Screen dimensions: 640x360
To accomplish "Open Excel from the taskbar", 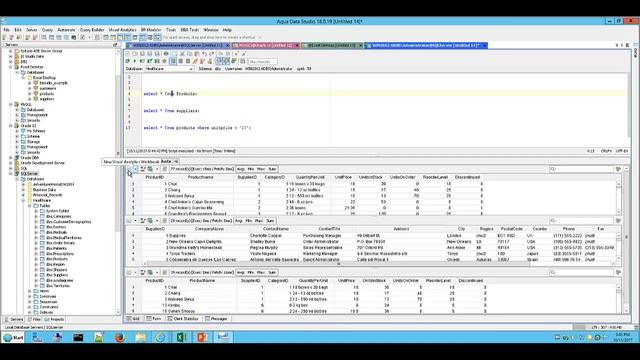I will click(181, 337).
